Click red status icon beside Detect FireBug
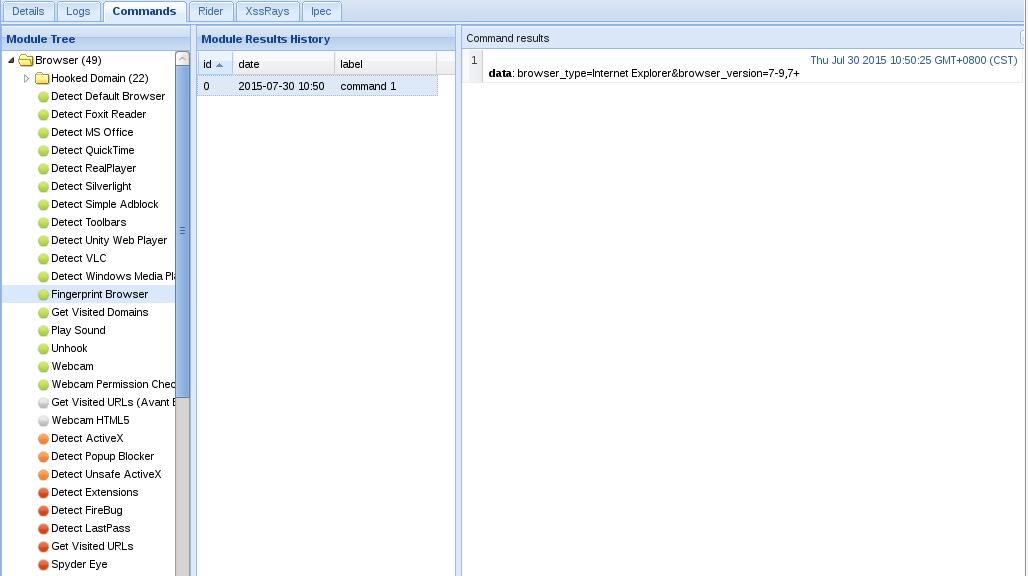 pyautogui.click(x=43, y=511)
